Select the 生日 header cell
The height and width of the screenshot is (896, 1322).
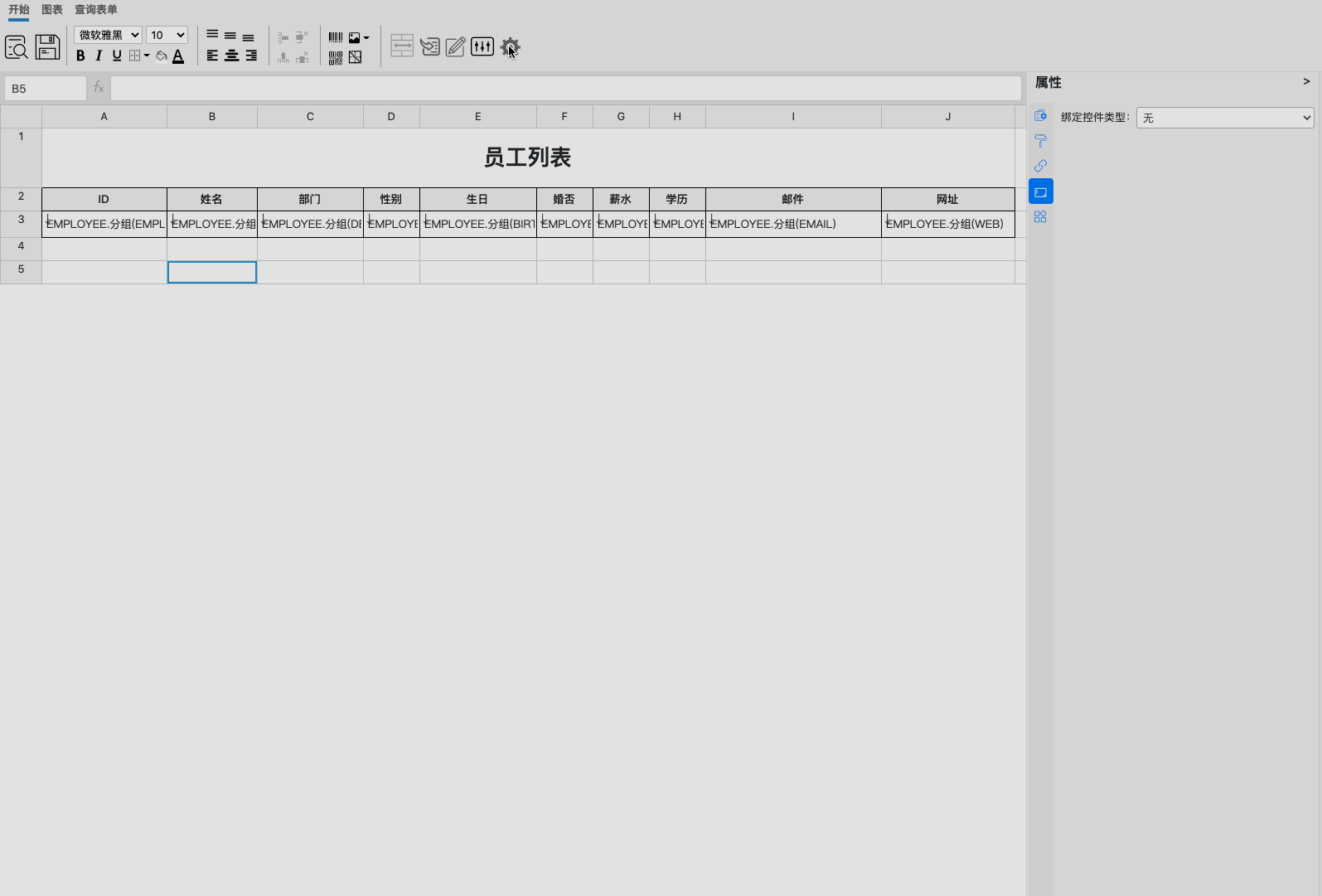coord(478,200)
